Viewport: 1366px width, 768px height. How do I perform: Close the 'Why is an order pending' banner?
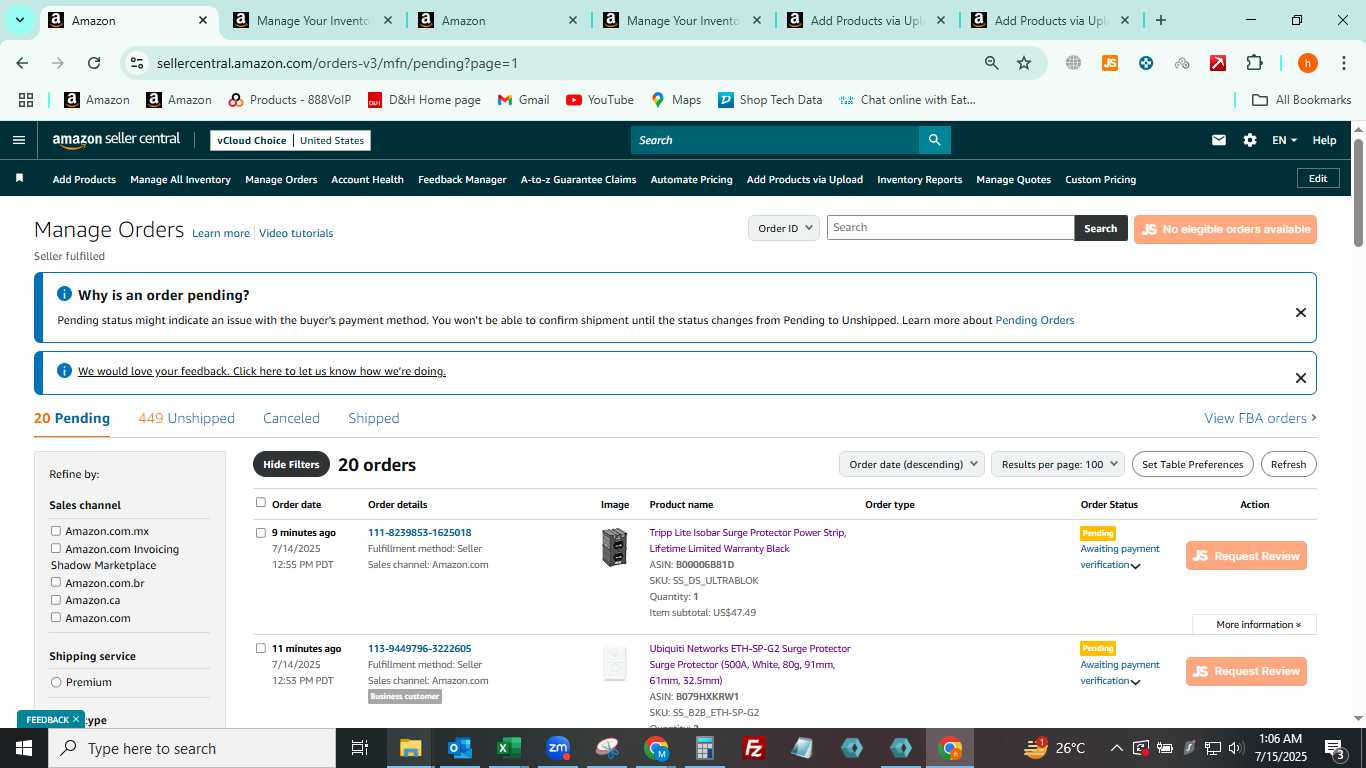tap(1301, 313)
